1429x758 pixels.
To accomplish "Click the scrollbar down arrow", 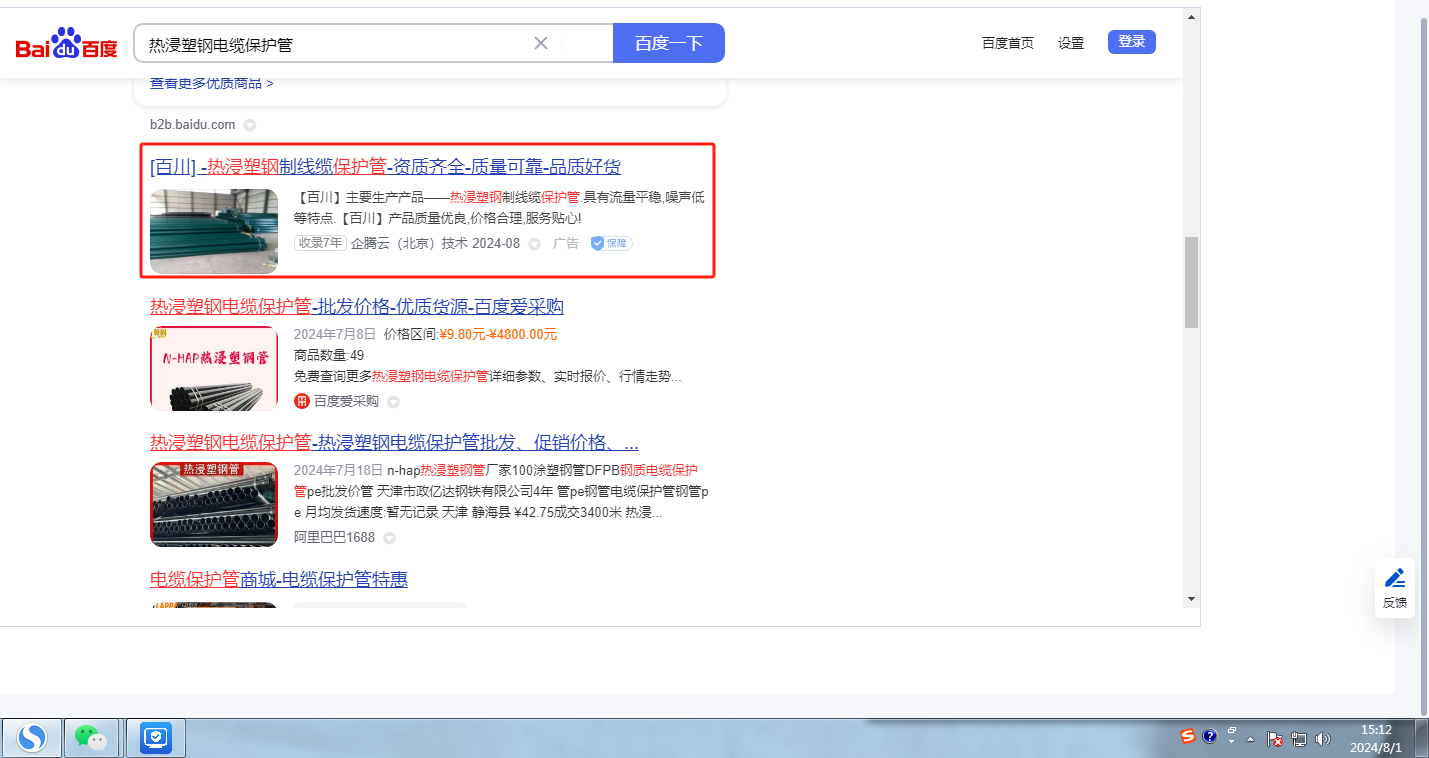I will click(1191, 598).
